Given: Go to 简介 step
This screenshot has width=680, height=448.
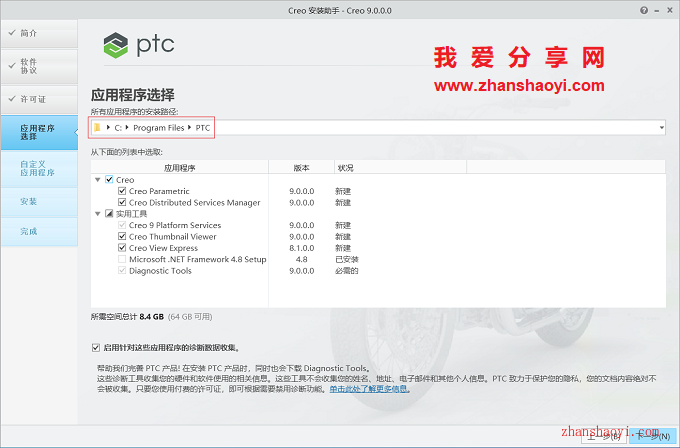Looking at the screenshot, I should (39, 33).
